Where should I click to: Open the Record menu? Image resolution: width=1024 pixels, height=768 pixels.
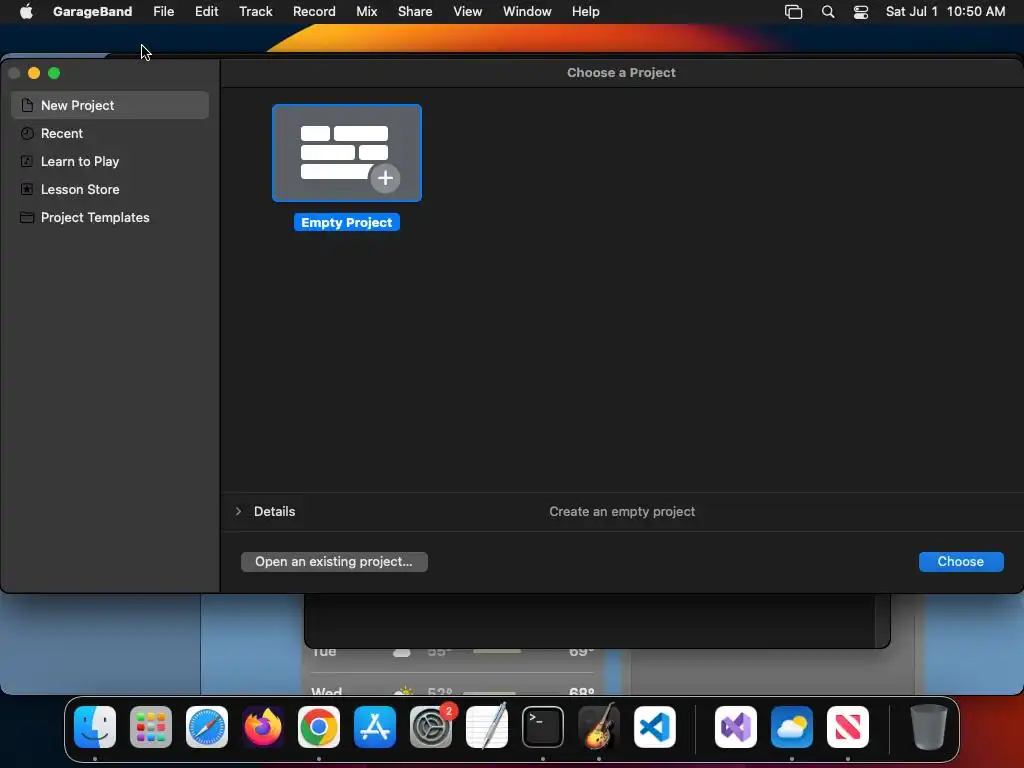[x=314, y=12]
